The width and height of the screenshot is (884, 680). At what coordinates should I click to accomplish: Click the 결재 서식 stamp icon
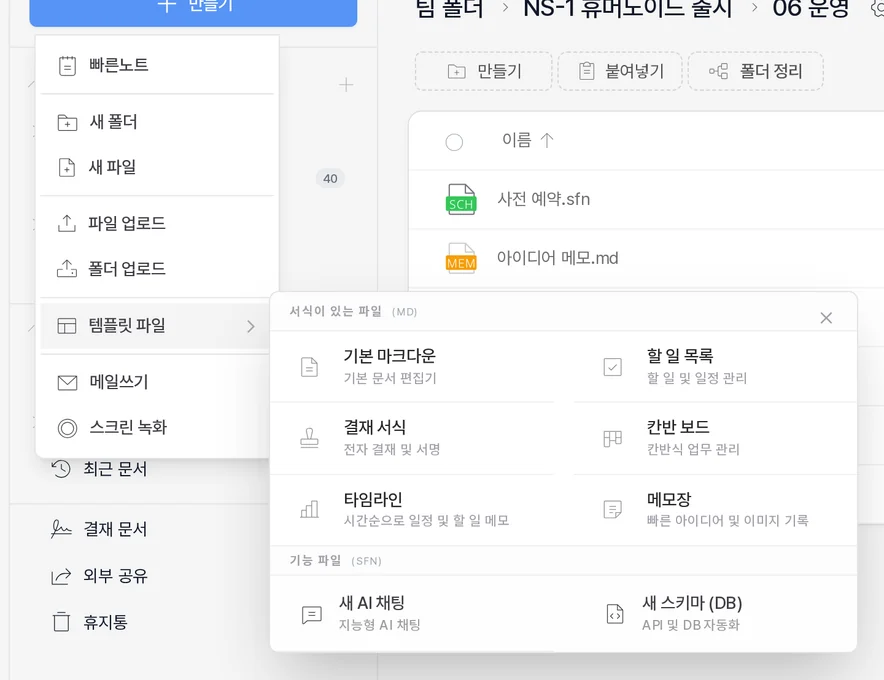click(x=310, y=439)
